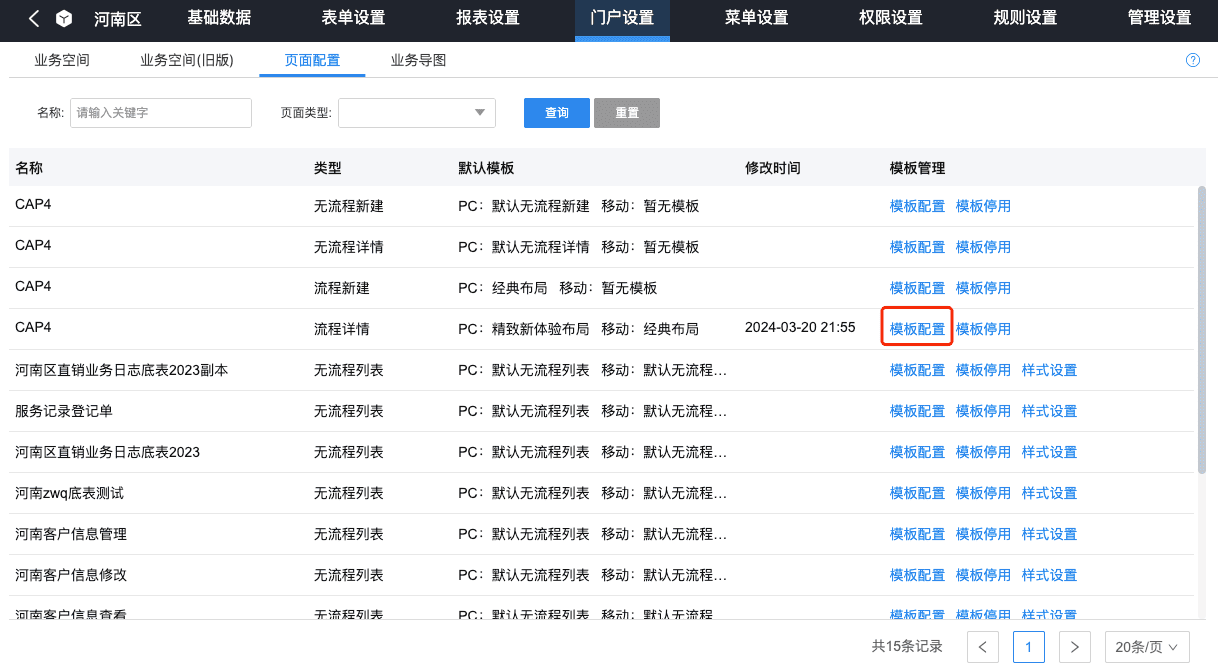Click 模板停用 for 无流程新建 row
Image resolution: width=1218 pixels, height=672 pixels.
pyautogui.click(x=983, y=206)
